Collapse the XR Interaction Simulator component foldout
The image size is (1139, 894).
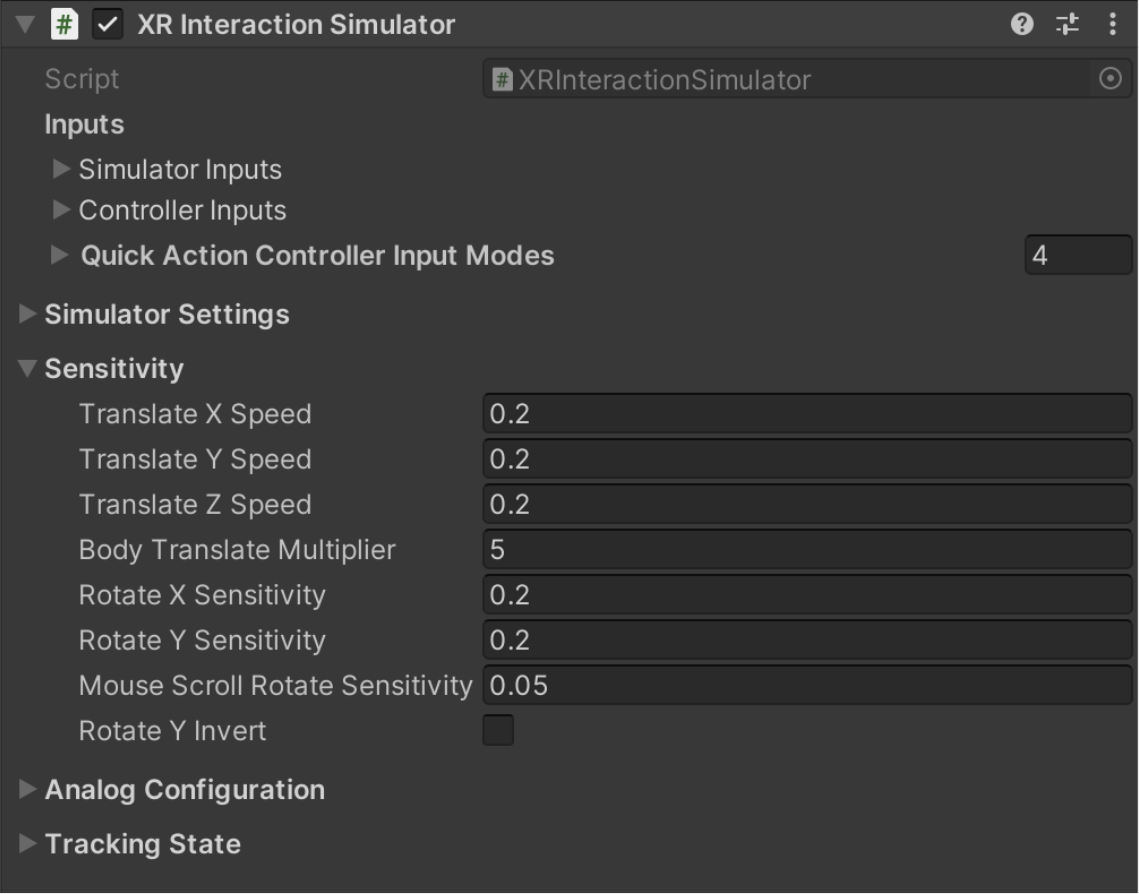[x=25, y=25]
